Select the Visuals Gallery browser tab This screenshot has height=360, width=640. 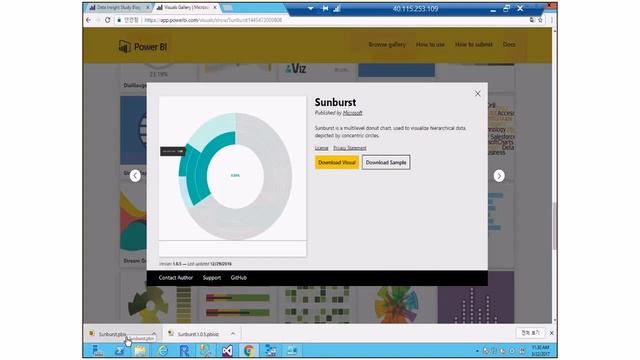click(x=186, y=8)
